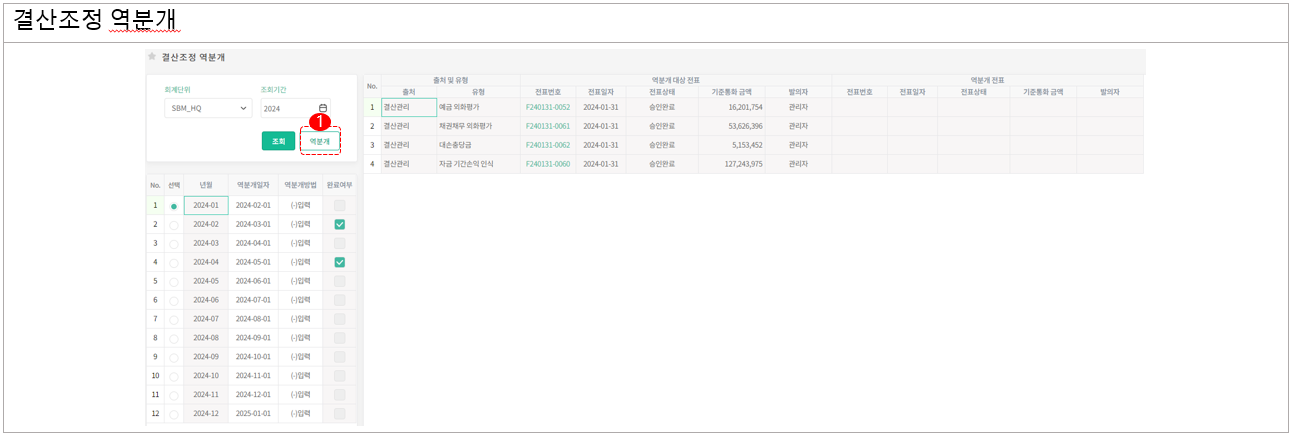This screenshot has width=1292, height=435.
Task: Select the radio button for 2024-12 row
Action: (x=174, y=414)
